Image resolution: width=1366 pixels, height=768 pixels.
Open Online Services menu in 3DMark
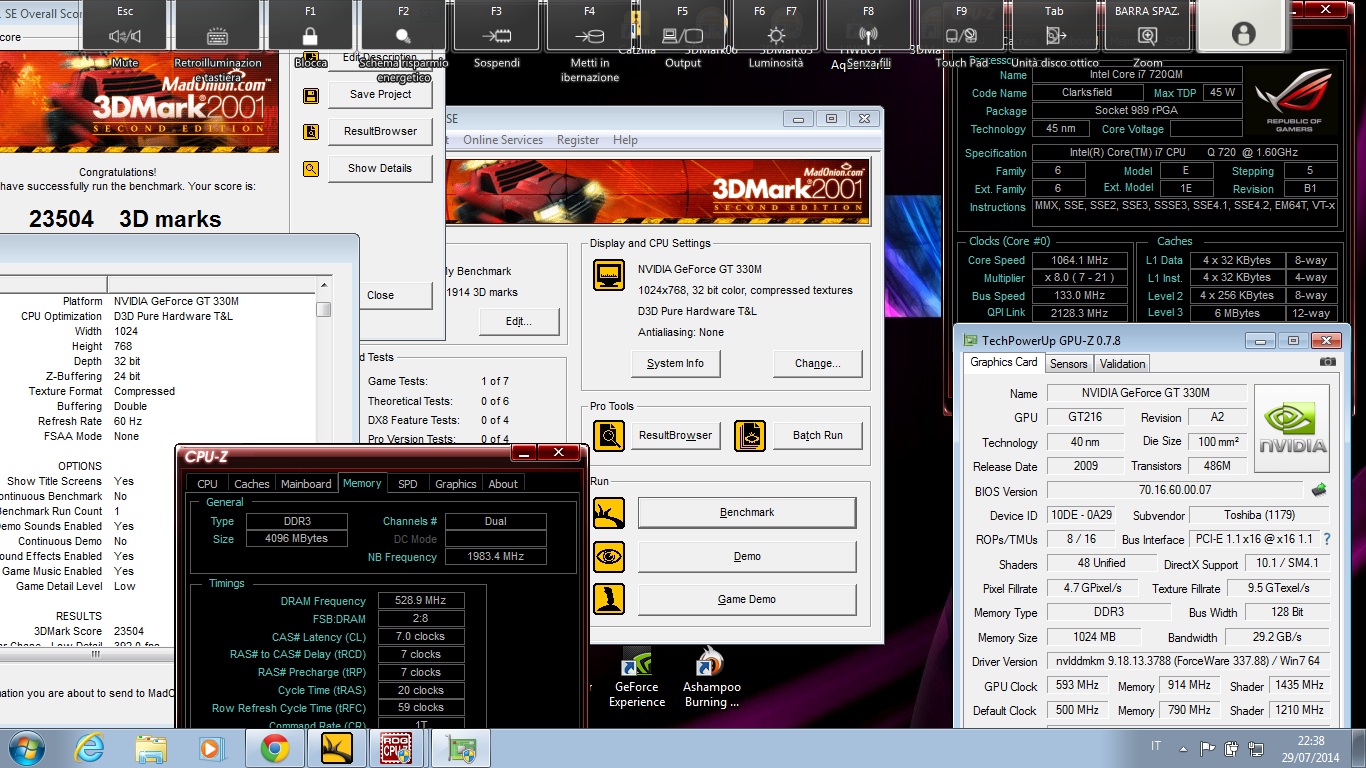pos(503,140)
